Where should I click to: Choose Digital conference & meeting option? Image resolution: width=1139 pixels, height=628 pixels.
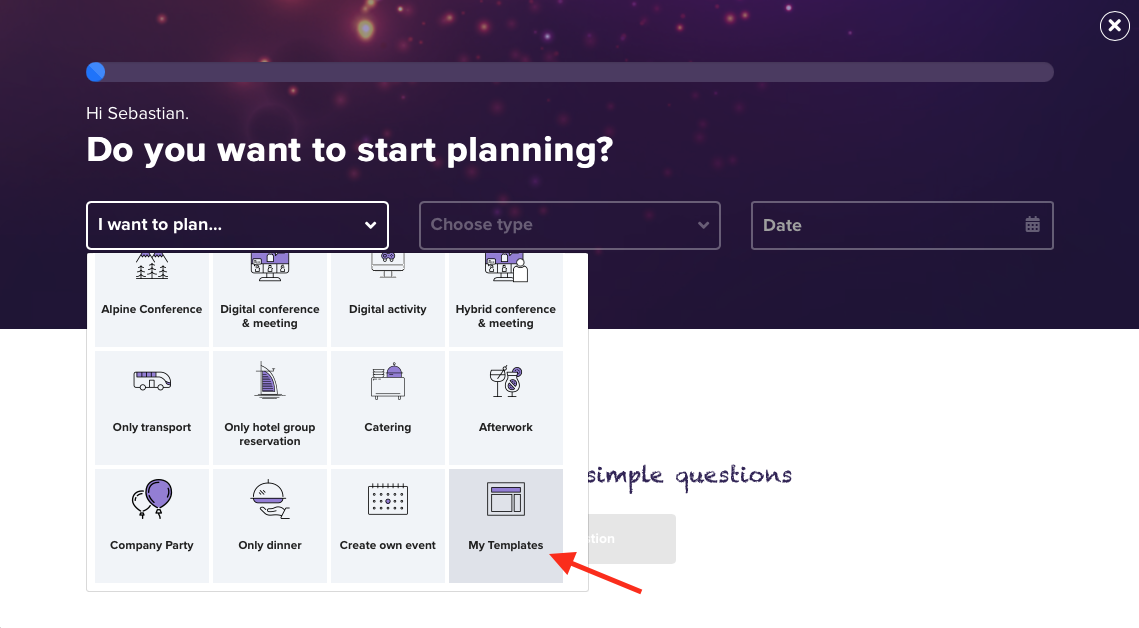[269, 300]
